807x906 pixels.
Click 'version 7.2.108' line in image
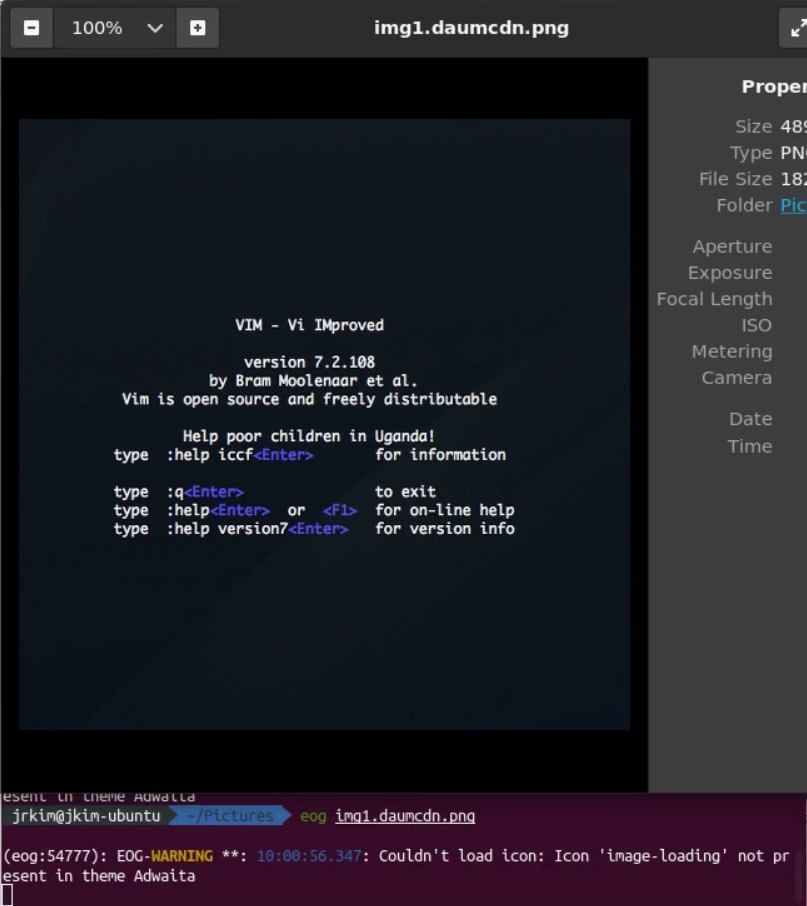(x=309, y=362)
